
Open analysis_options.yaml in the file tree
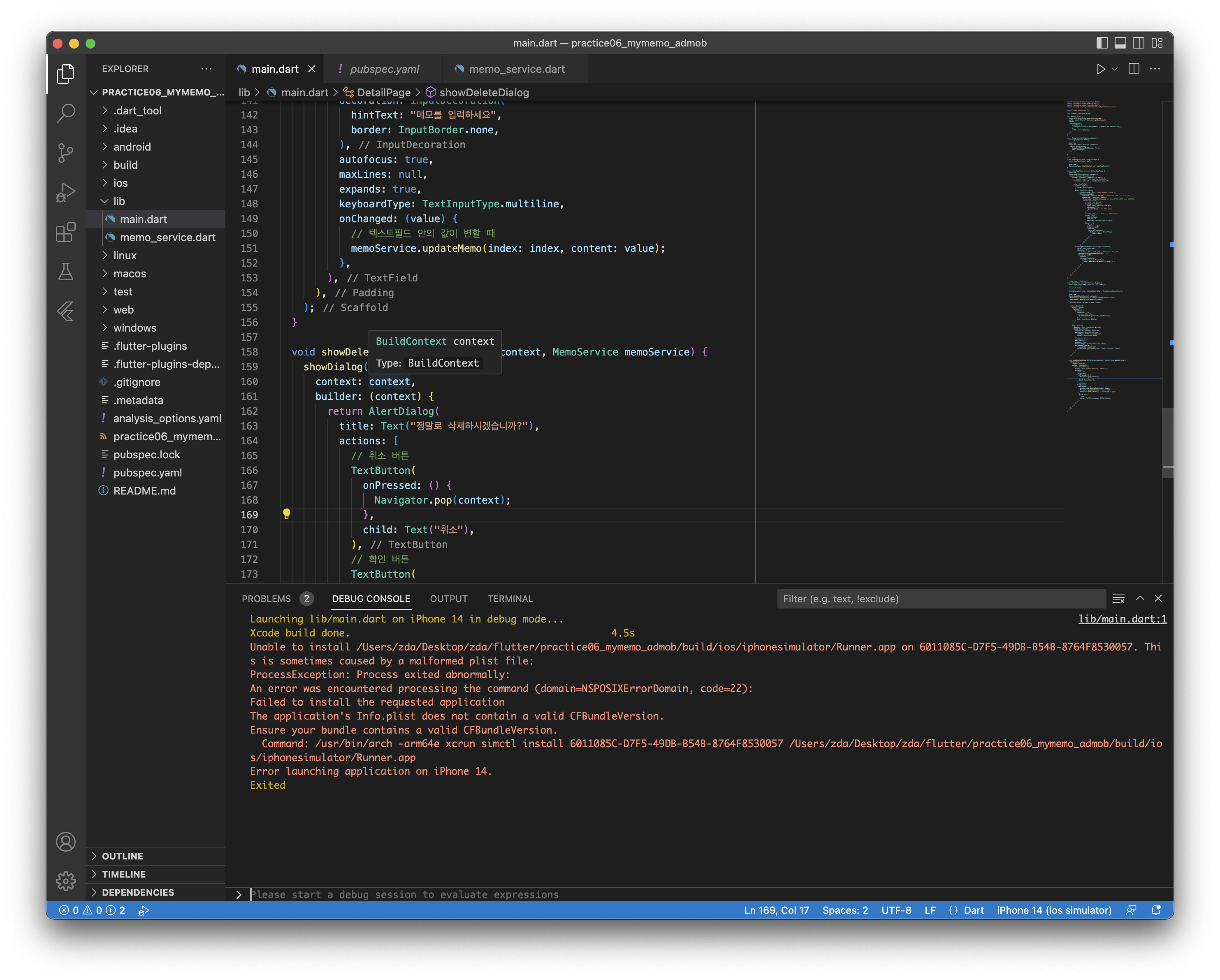155,418
